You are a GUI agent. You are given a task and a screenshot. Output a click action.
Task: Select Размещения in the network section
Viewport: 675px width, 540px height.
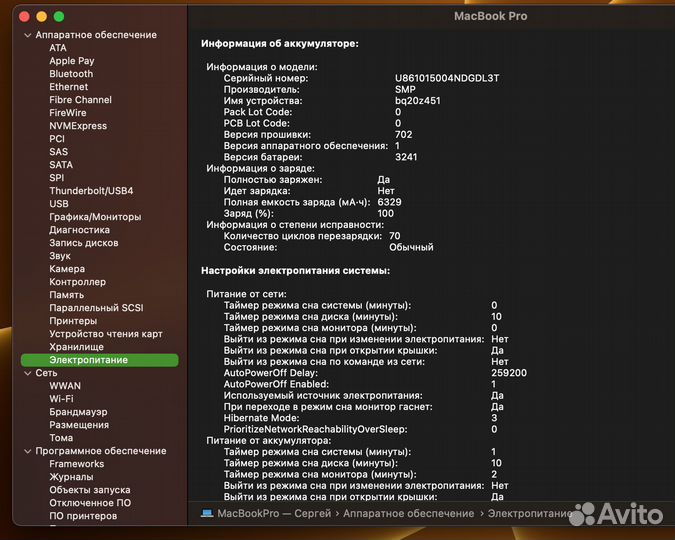coord(79,425)
